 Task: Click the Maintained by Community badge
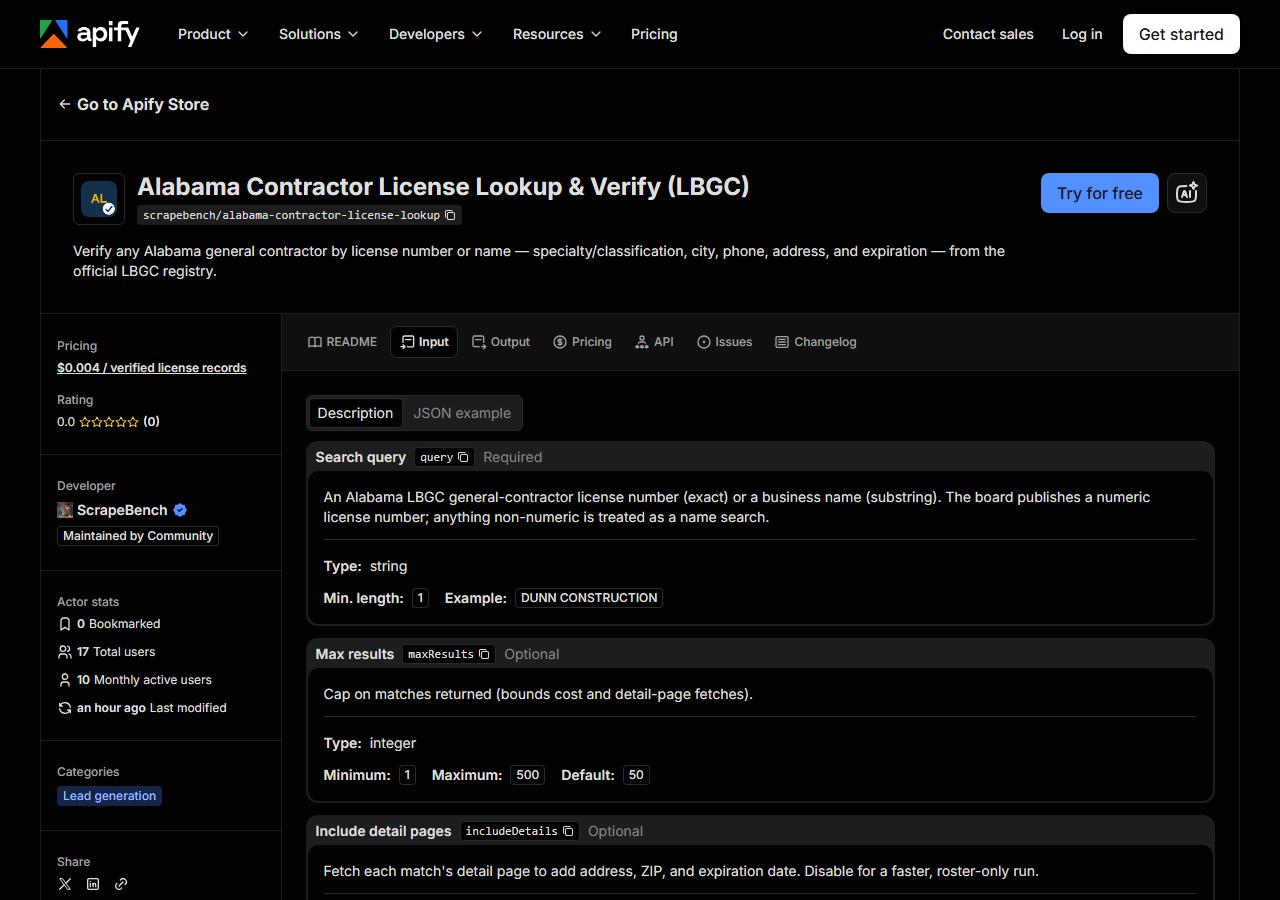138,536
